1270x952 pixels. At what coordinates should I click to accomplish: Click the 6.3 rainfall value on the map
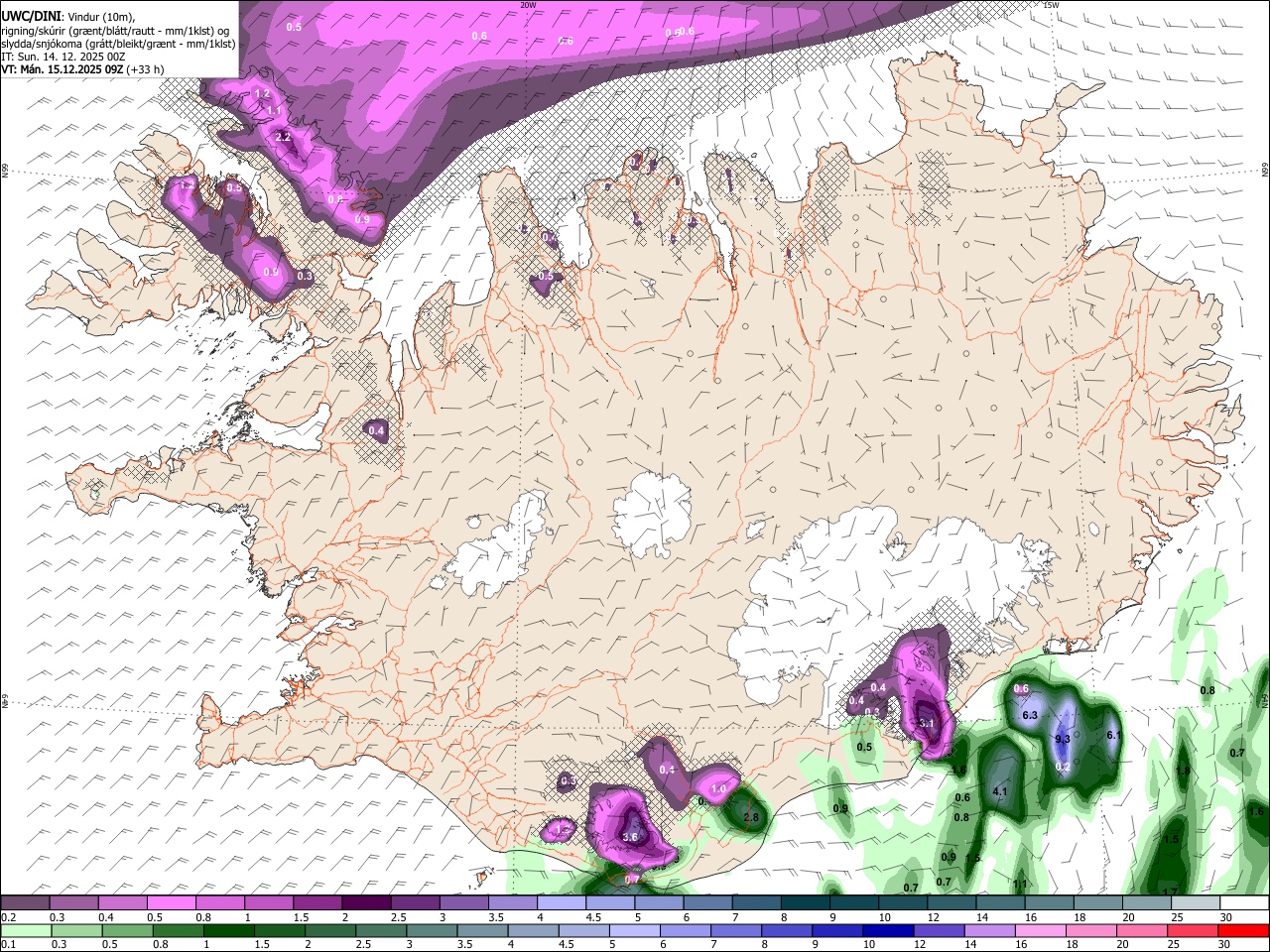(x=1030, y=715)
